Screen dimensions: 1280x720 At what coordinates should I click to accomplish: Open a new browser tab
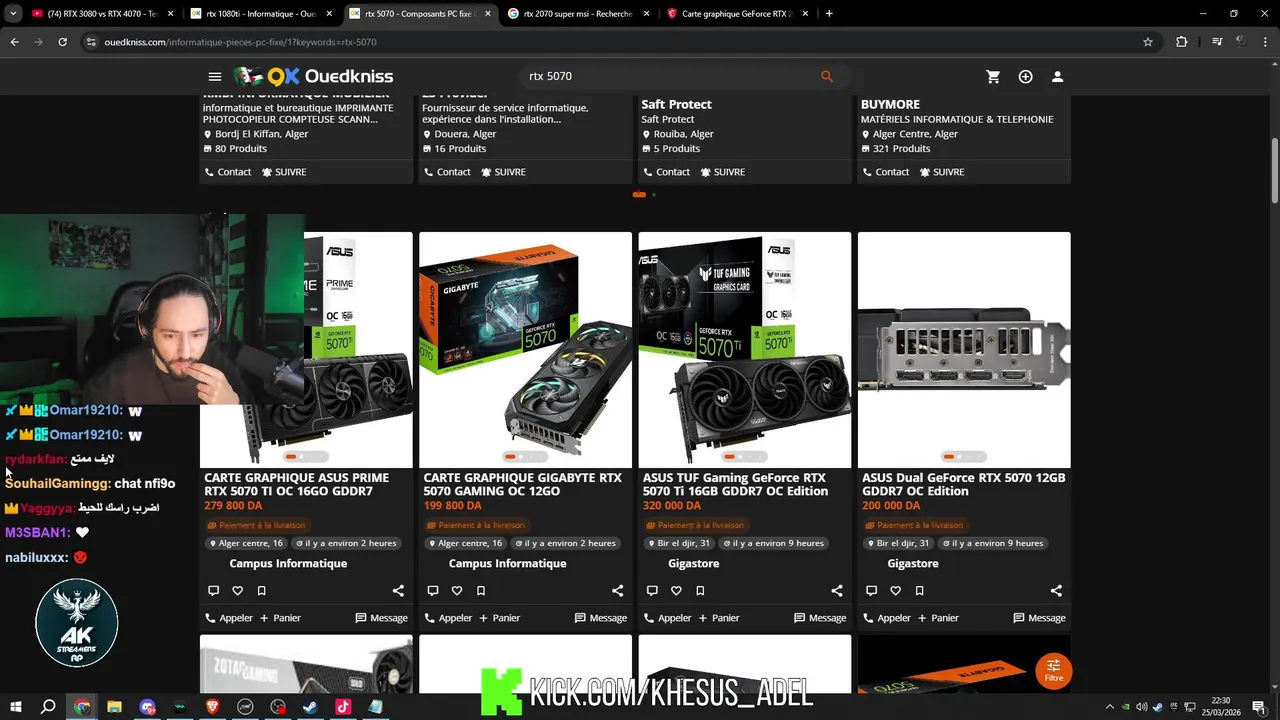coord(829,14)
